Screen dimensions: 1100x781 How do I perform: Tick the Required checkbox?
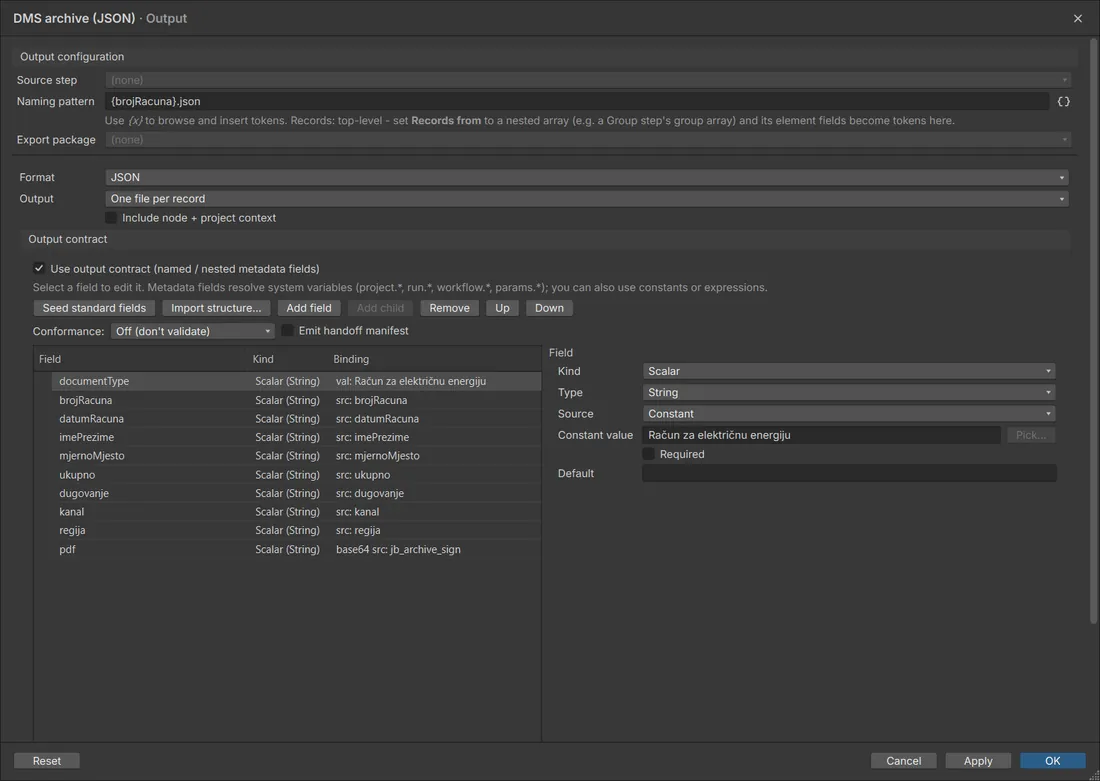tap(649, 454)
